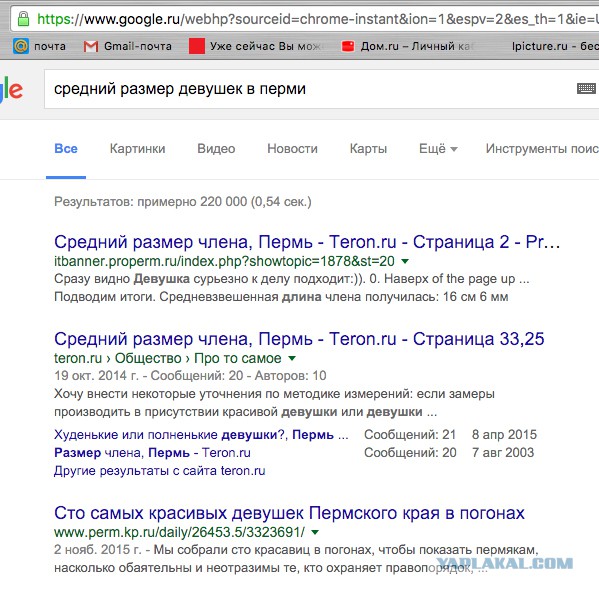This screenshot has width=599, height=593.
Task: Open 'Худенькие или полненькие девушки?' sitelink
Action: [x=201, y=434]
